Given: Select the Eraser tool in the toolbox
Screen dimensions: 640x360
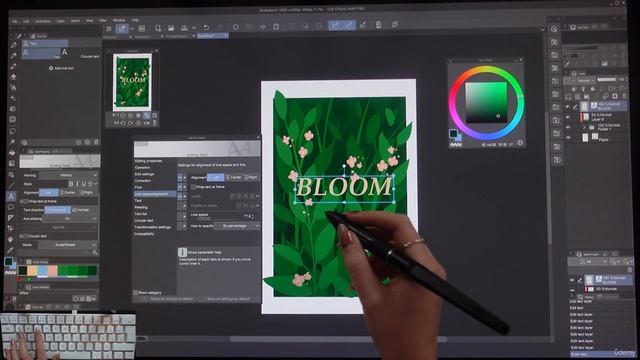Looking at the screenshot, I should pyautogui.click(x=13, y=77).
